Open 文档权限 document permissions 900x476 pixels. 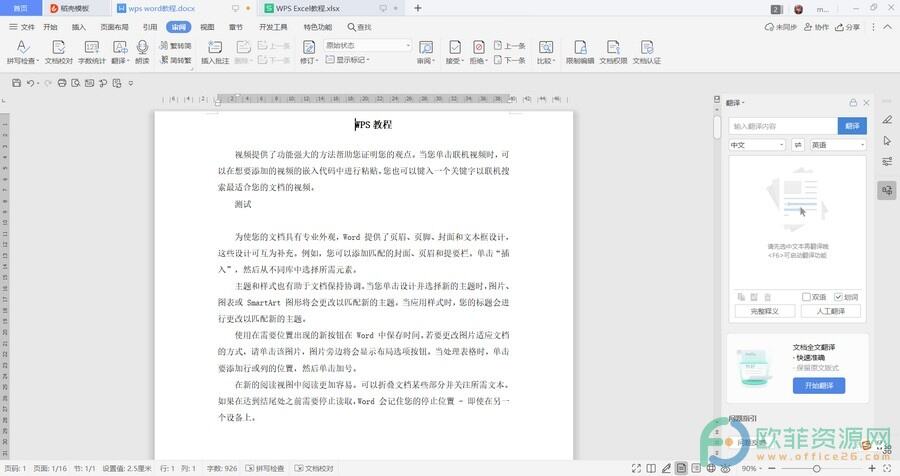coord(613,52)
